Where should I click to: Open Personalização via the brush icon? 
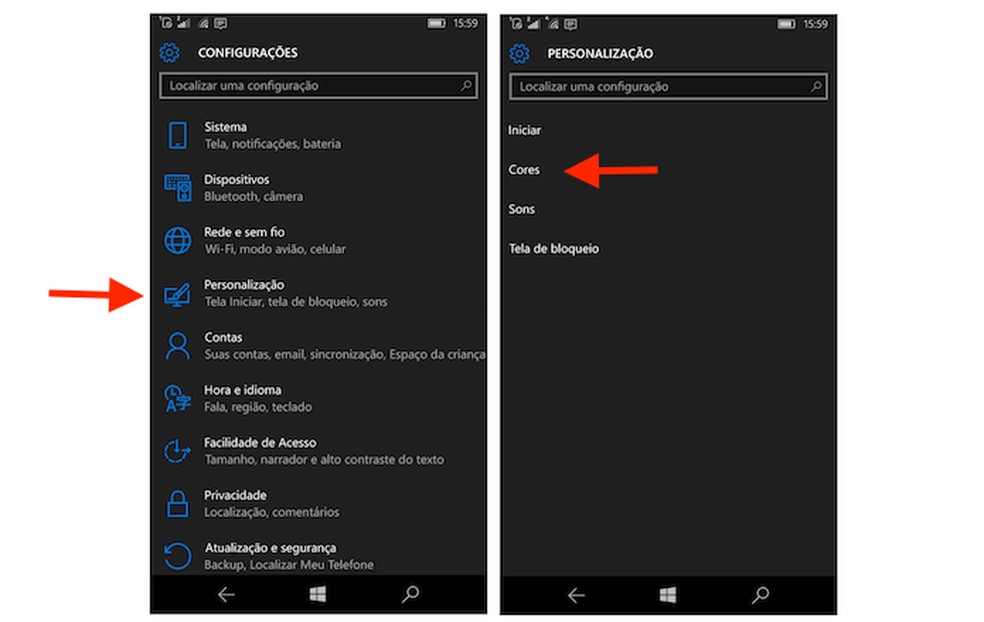[x=178, y=292]
